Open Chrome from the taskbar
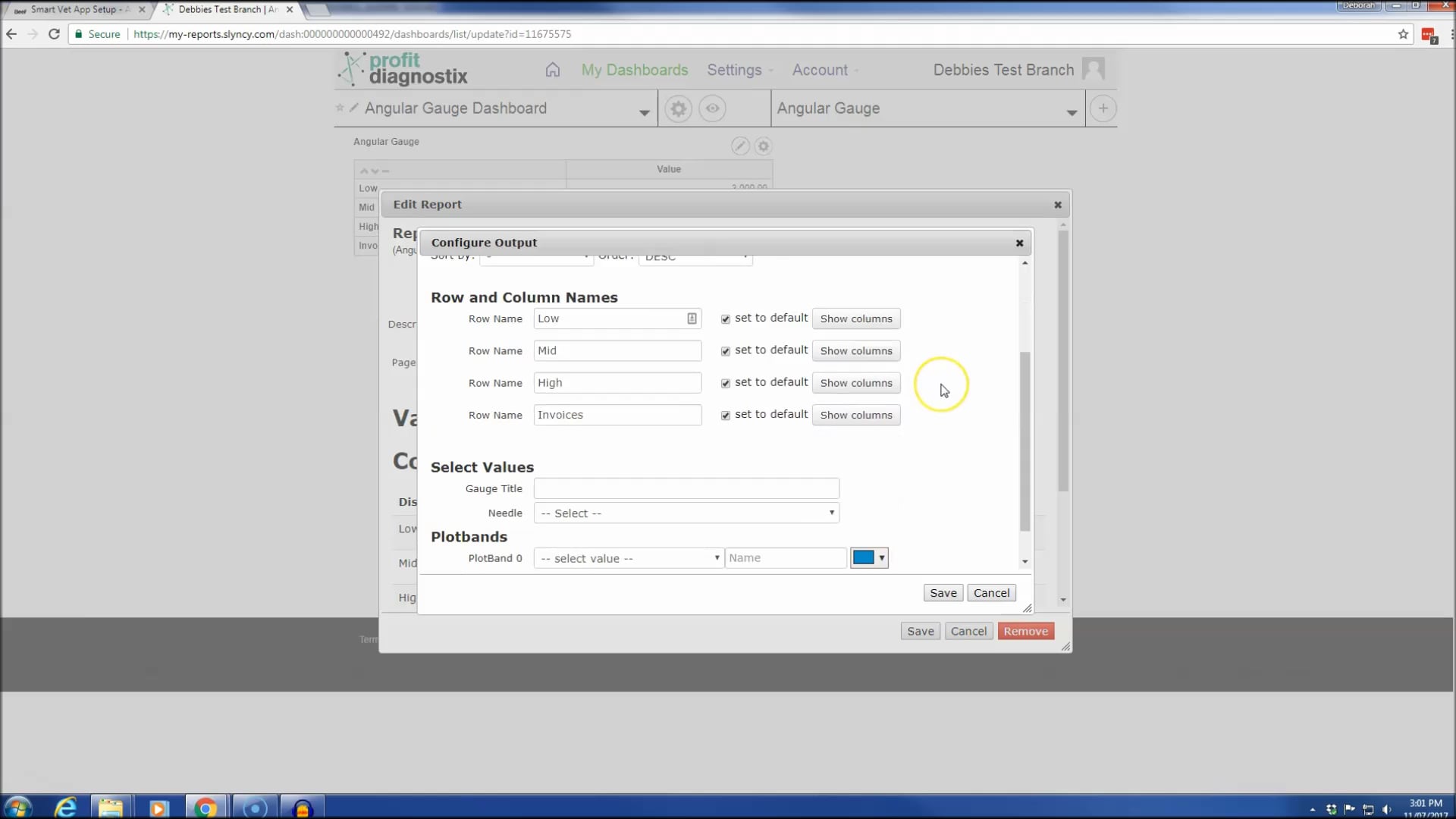 coord(205,808)
